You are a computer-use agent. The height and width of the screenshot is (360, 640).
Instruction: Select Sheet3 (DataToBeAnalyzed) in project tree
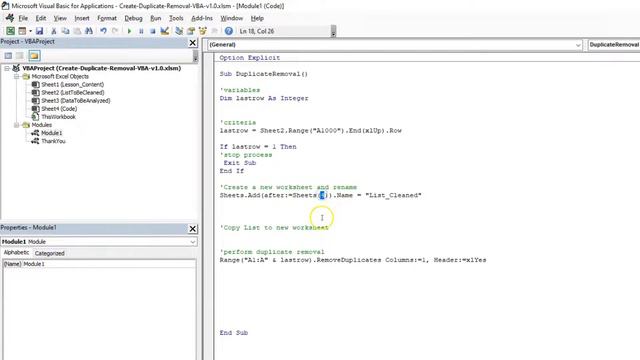click(76, 101)
